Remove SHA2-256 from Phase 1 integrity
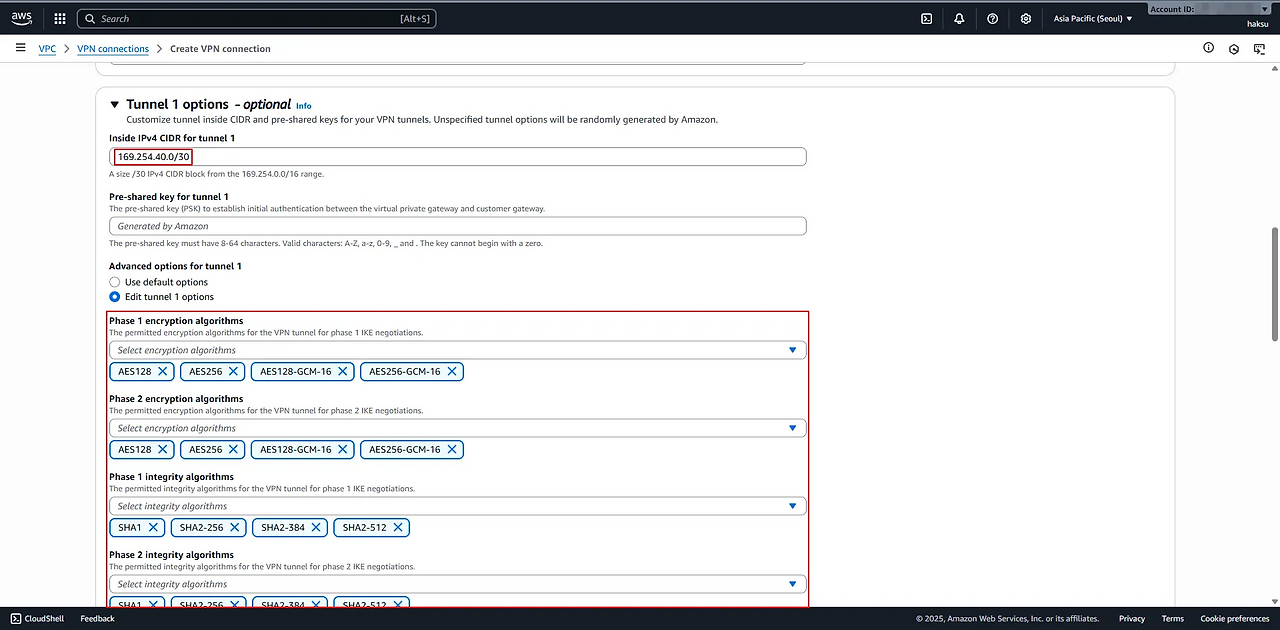1280x630 pixels. point(235,527)
